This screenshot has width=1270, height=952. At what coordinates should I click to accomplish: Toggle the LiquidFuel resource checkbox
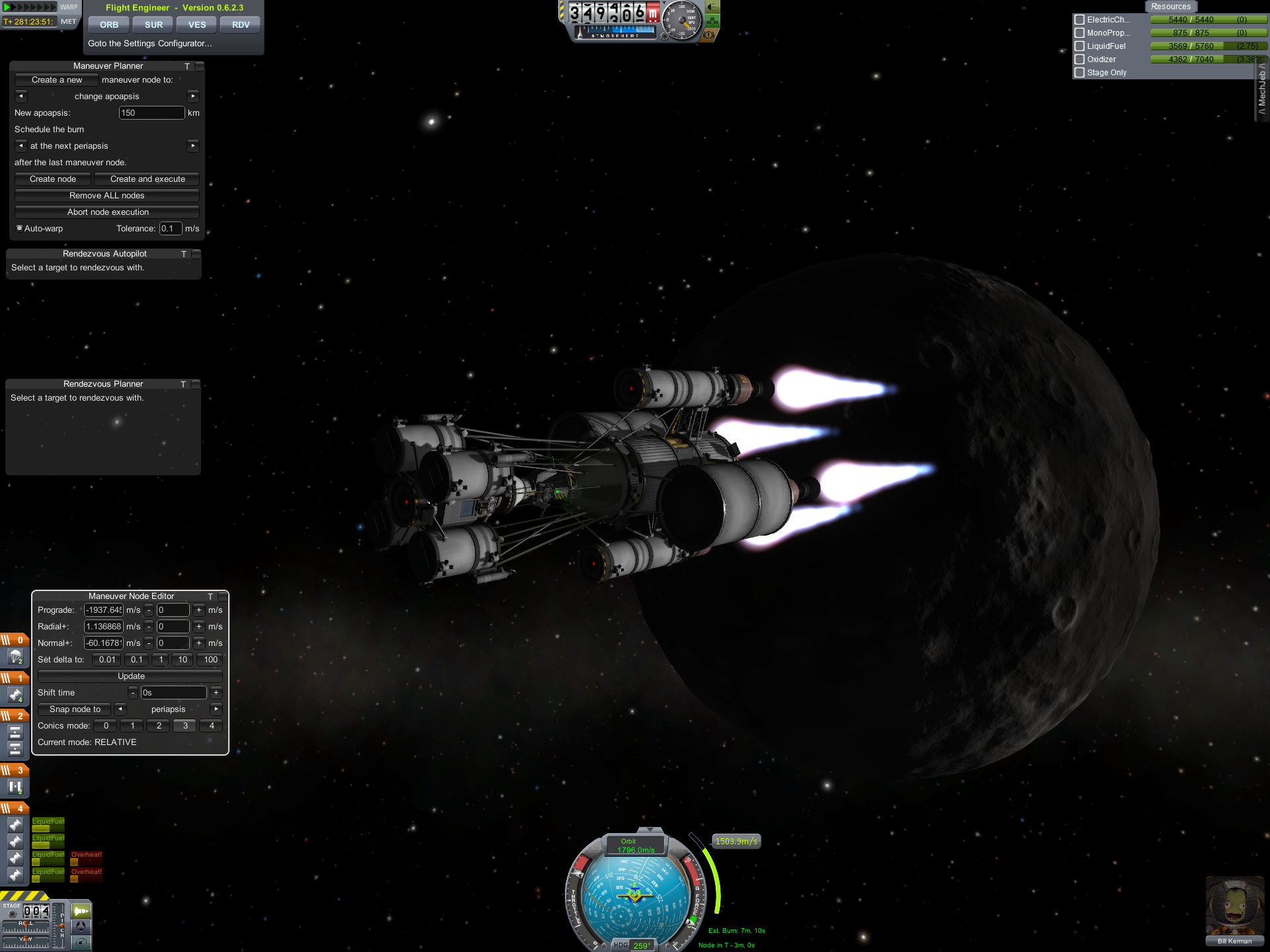[1079, 46]
